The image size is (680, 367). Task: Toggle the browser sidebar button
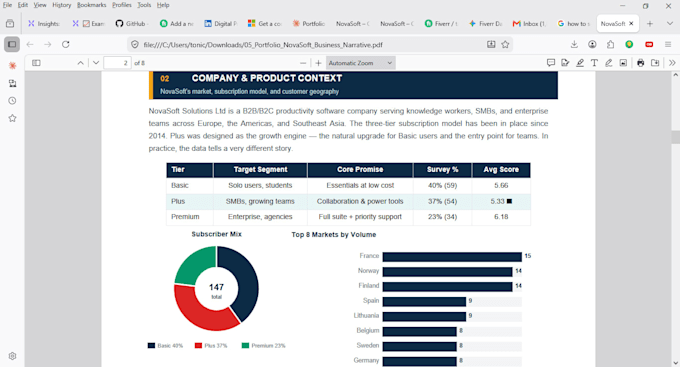(12, 44)
